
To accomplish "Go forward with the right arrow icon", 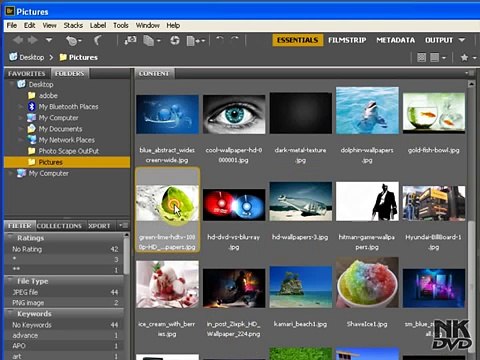I will 32,40.
